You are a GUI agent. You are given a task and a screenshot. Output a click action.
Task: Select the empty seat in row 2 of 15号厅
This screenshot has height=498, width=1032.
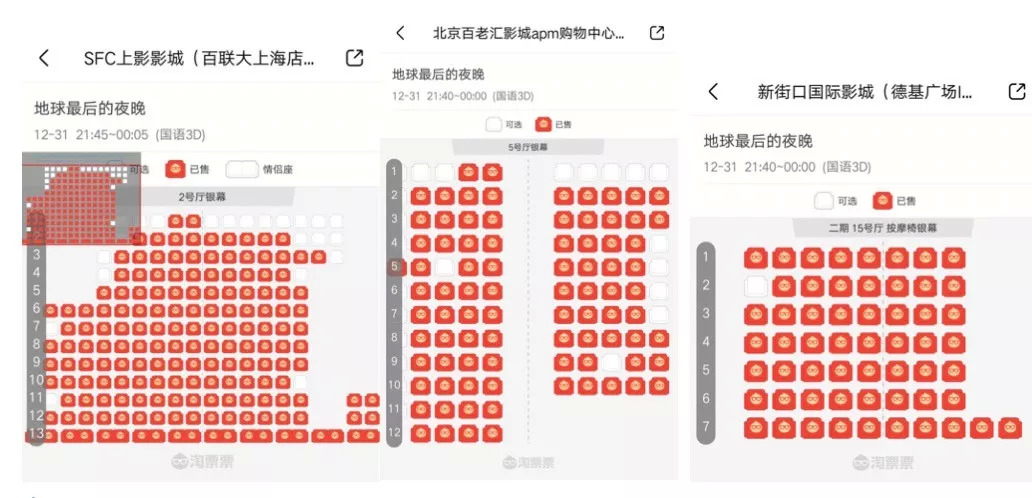pos(756,286)
